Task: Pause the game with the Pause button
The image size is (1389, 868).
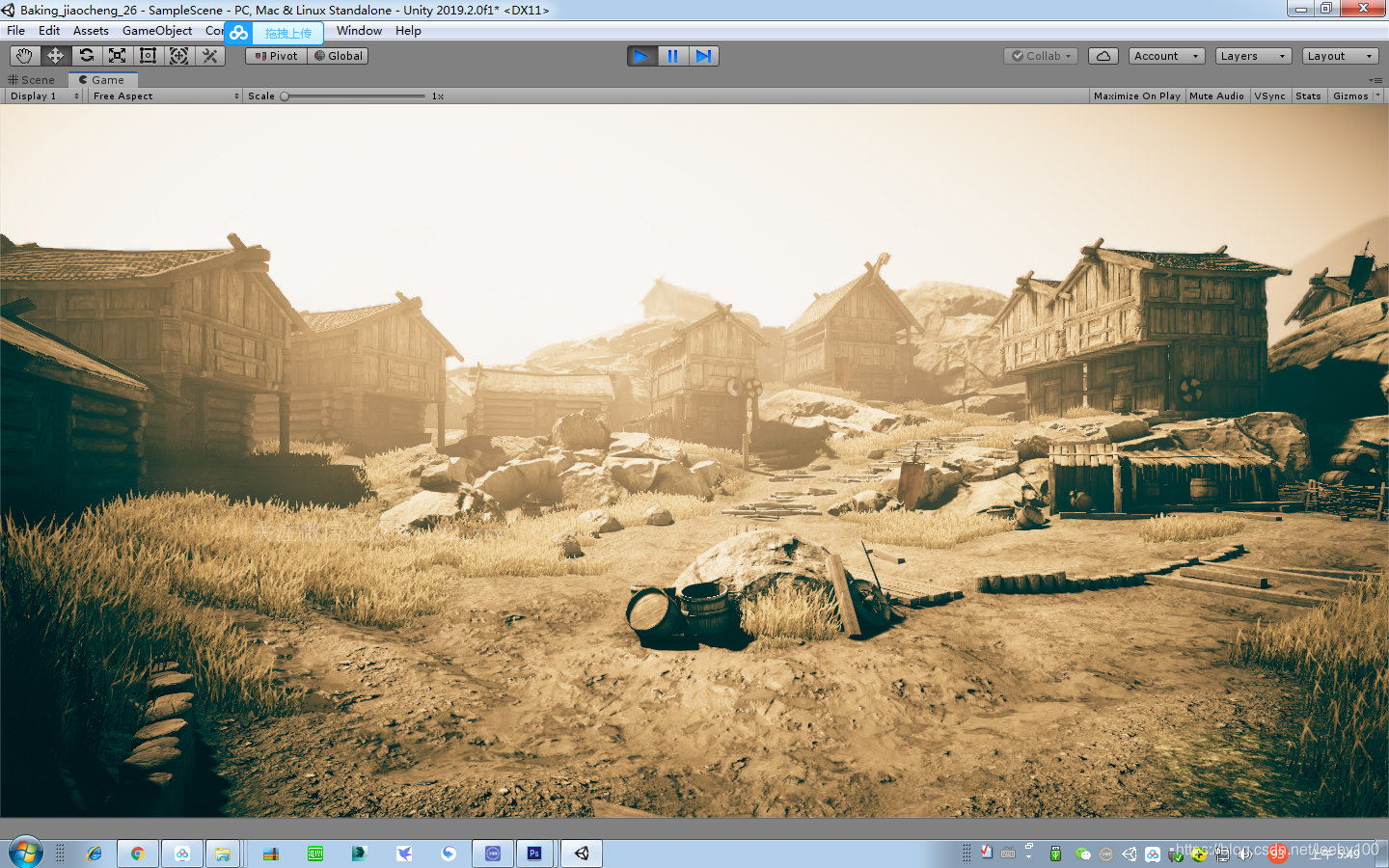Action: pos(672,56)
